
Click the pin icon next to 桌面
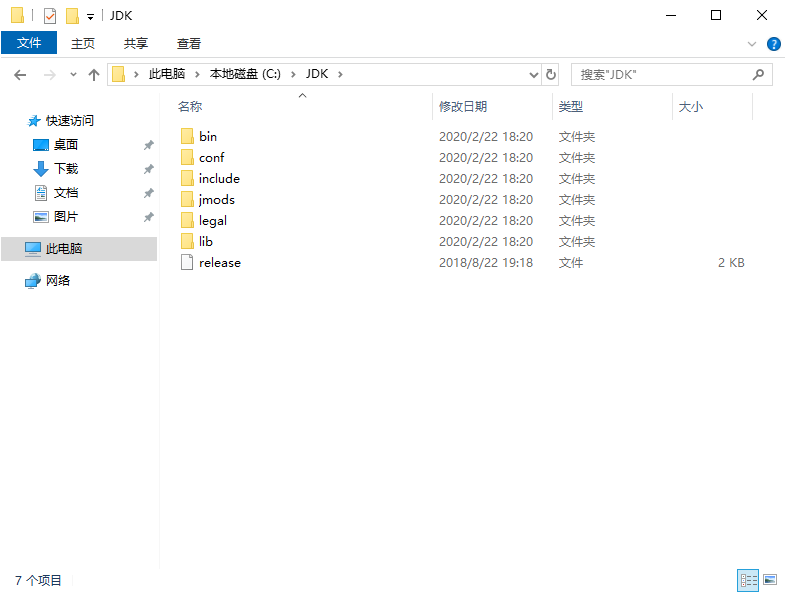148,145
